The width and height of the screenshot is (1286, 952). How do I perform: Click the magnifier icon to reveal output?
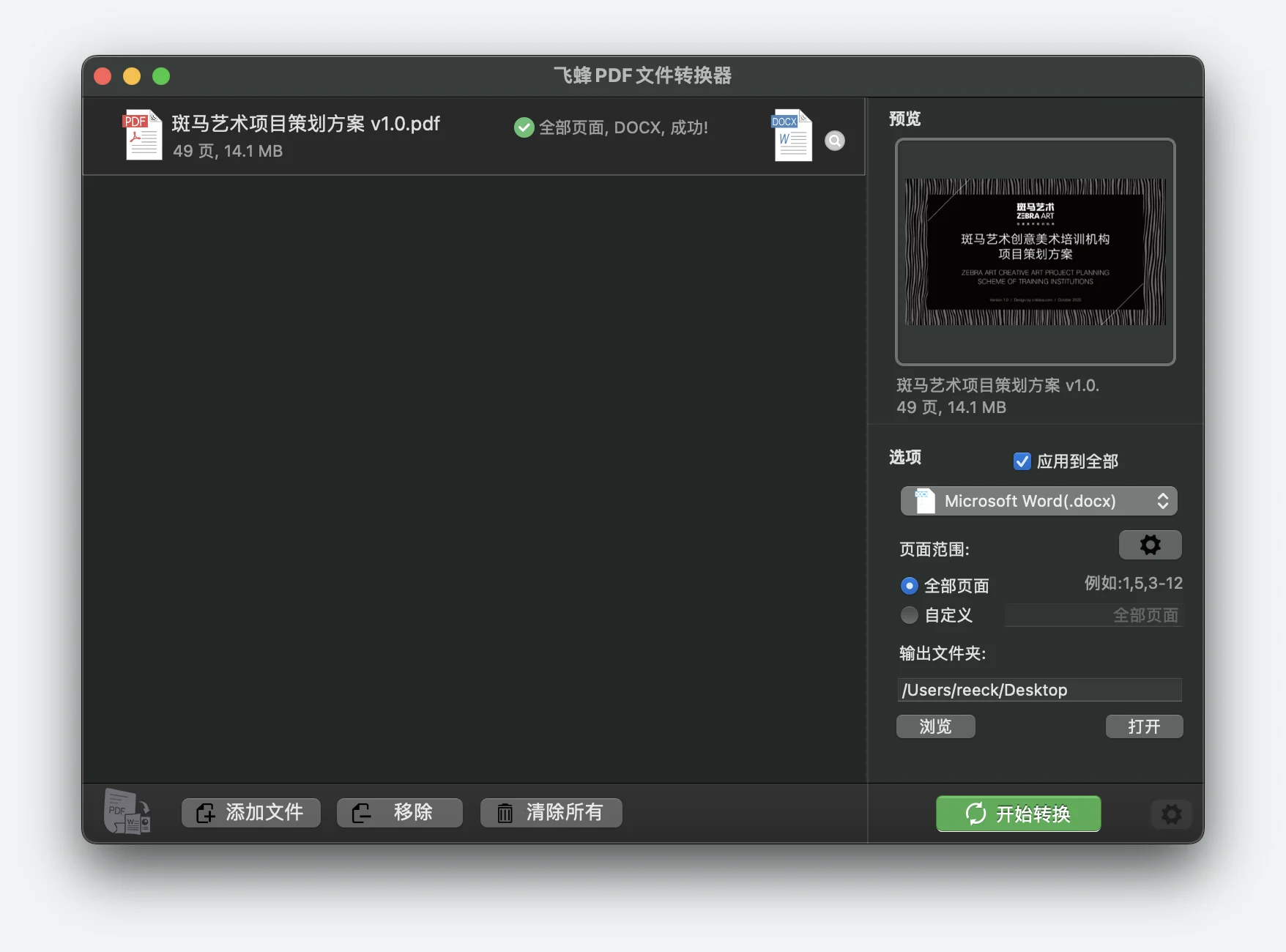point(835,141)
